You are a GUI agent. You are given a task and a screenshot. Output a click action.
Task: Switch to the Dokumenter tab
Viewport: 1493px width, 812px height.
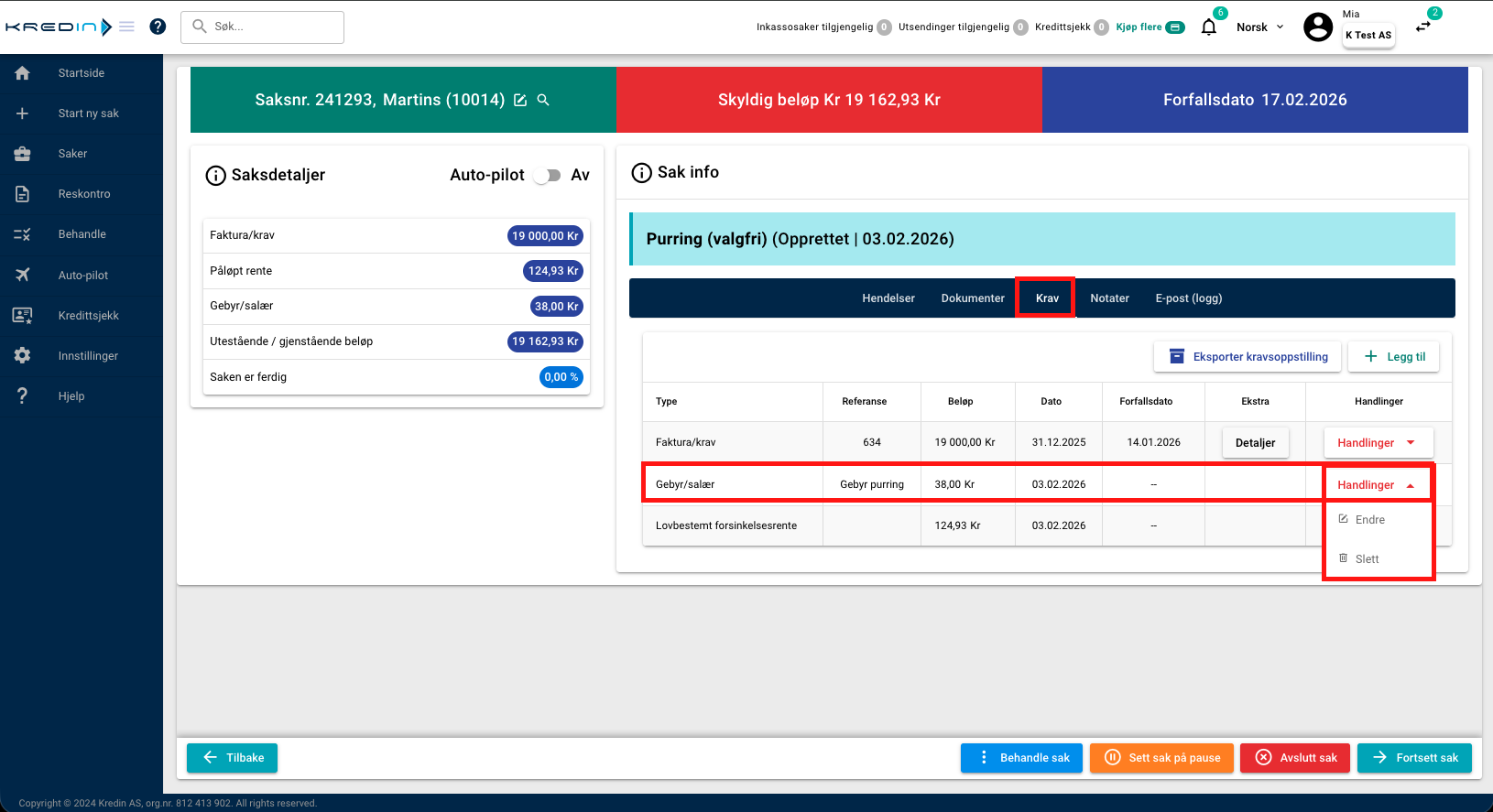(972, 298)
